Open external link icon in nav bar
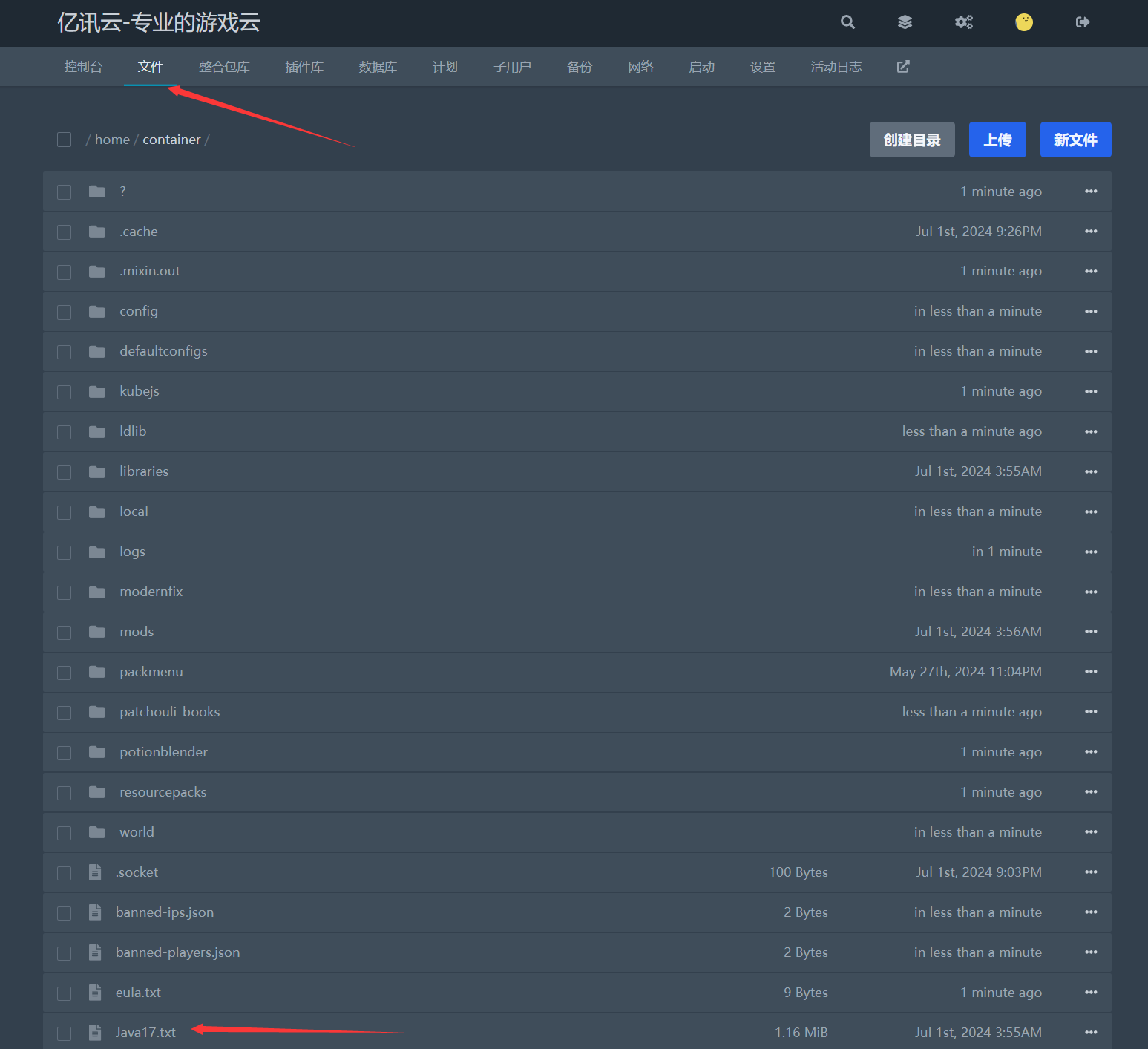The height and width of the screenshot is (1049, 1148). tap(903, 67)
